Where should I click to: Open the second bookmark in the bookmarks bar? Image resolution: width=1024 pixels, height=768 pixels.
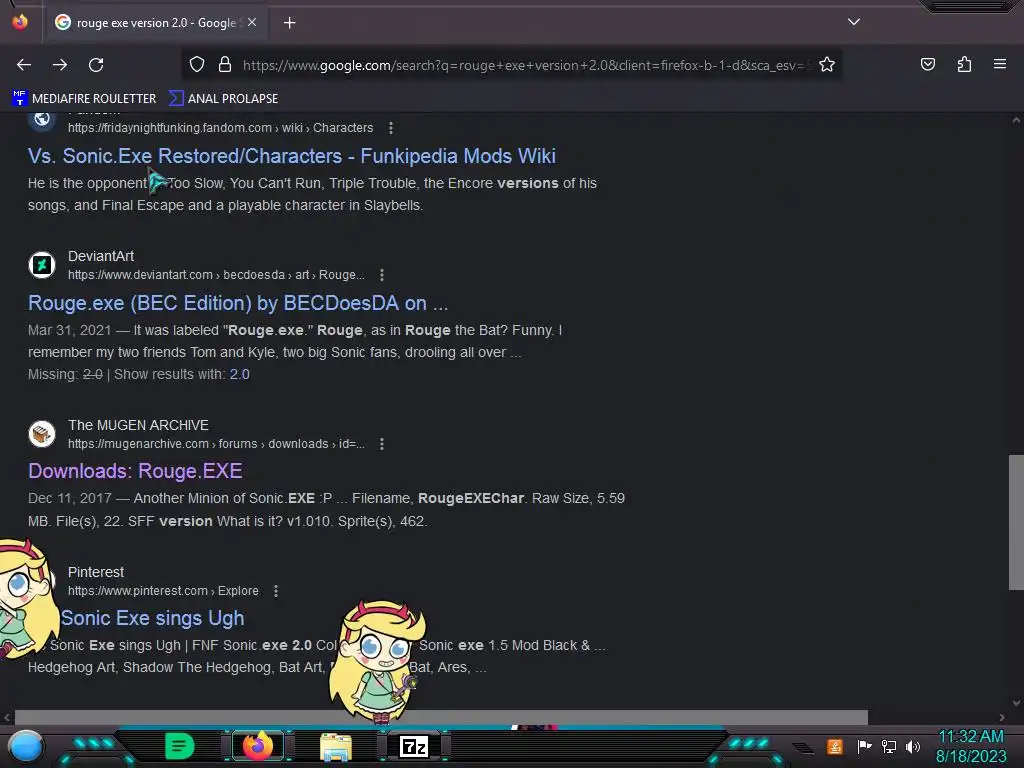coord(223,99)
